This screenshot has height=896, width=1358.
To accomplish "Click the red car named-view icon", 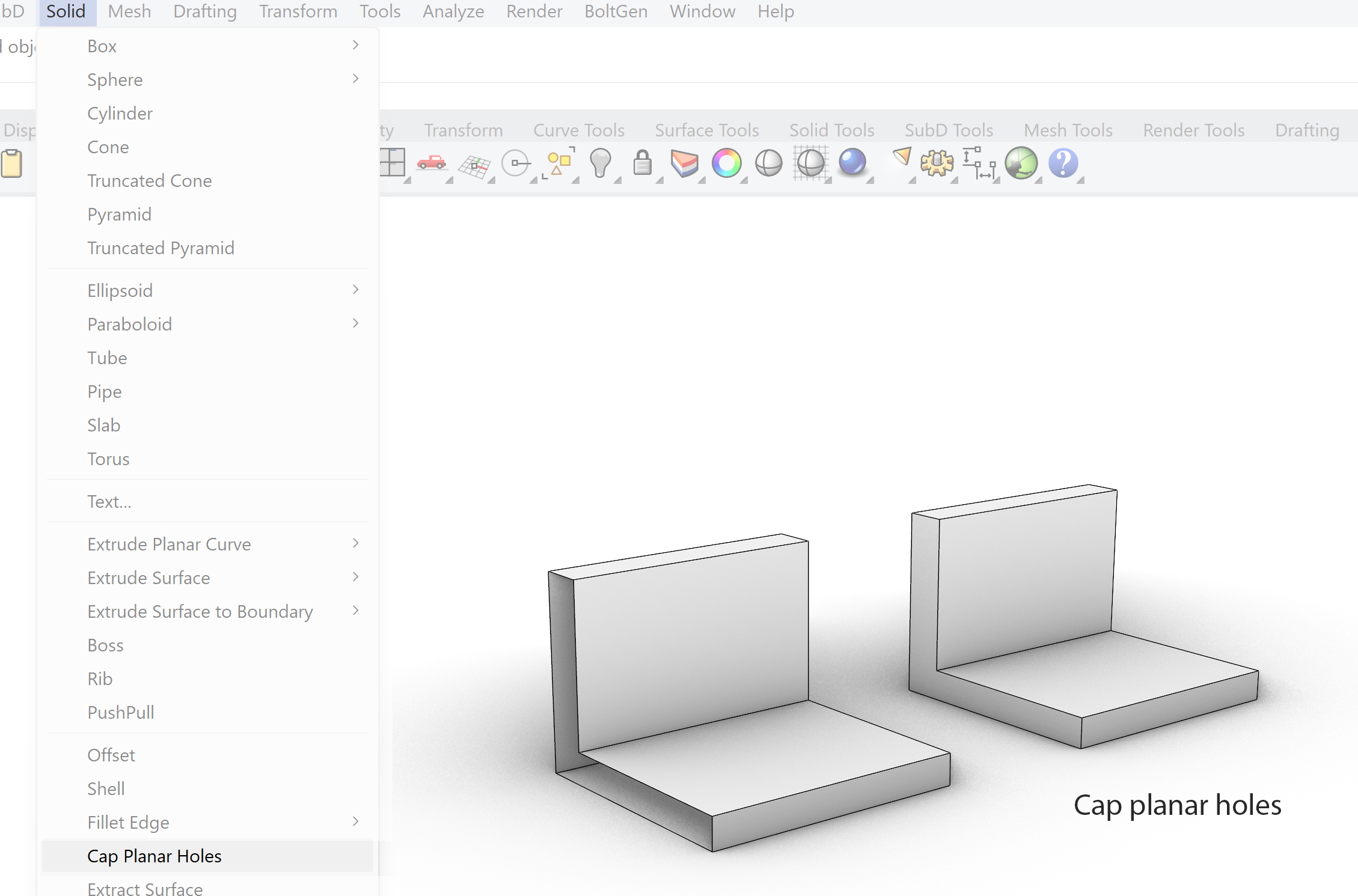I will (432, 163).
